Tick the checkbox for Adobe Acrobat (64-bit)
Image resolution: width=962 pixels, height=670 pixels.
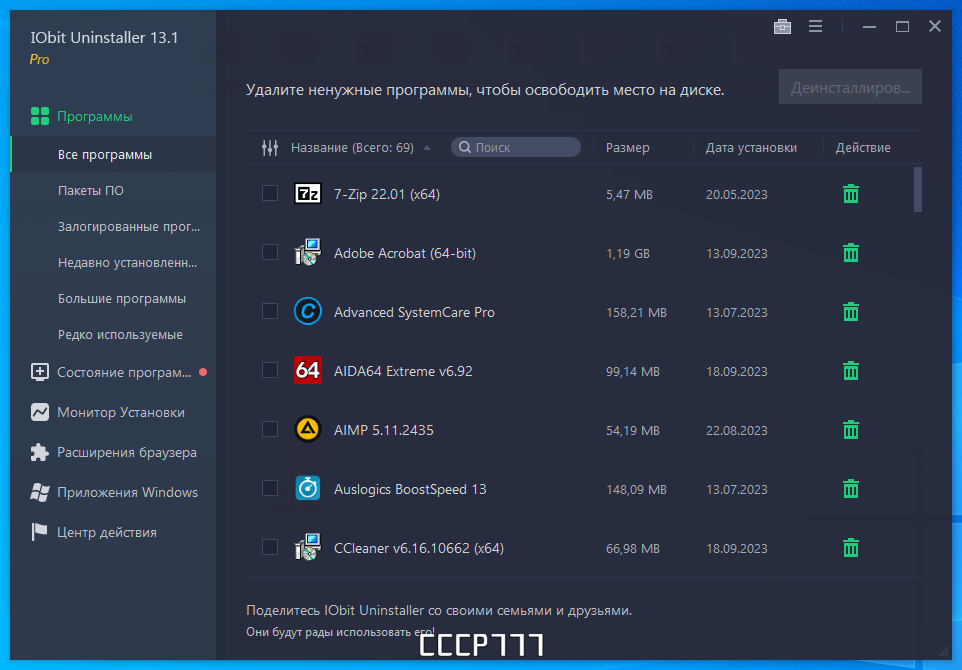click(270, 252)
